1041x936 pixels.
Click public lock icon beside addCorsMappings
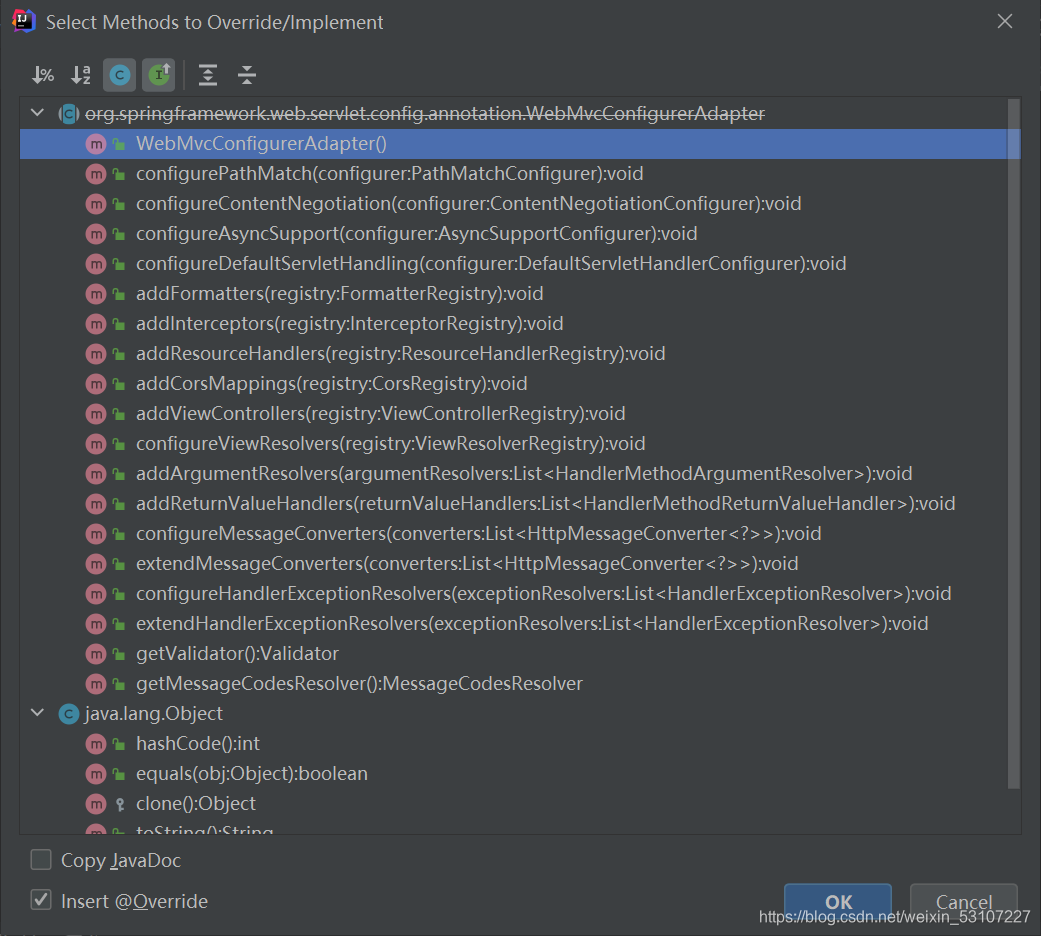coord(120,384)
